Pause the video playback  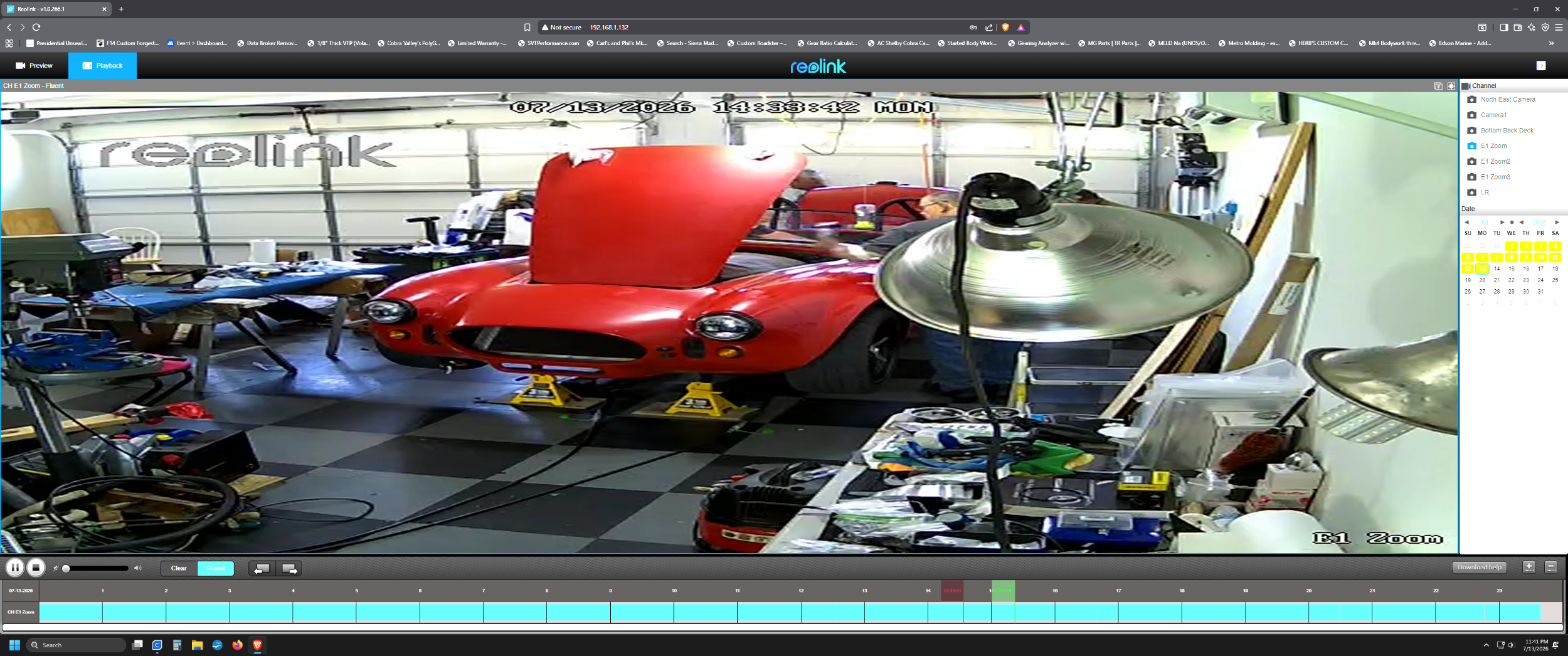pos(15,568)
